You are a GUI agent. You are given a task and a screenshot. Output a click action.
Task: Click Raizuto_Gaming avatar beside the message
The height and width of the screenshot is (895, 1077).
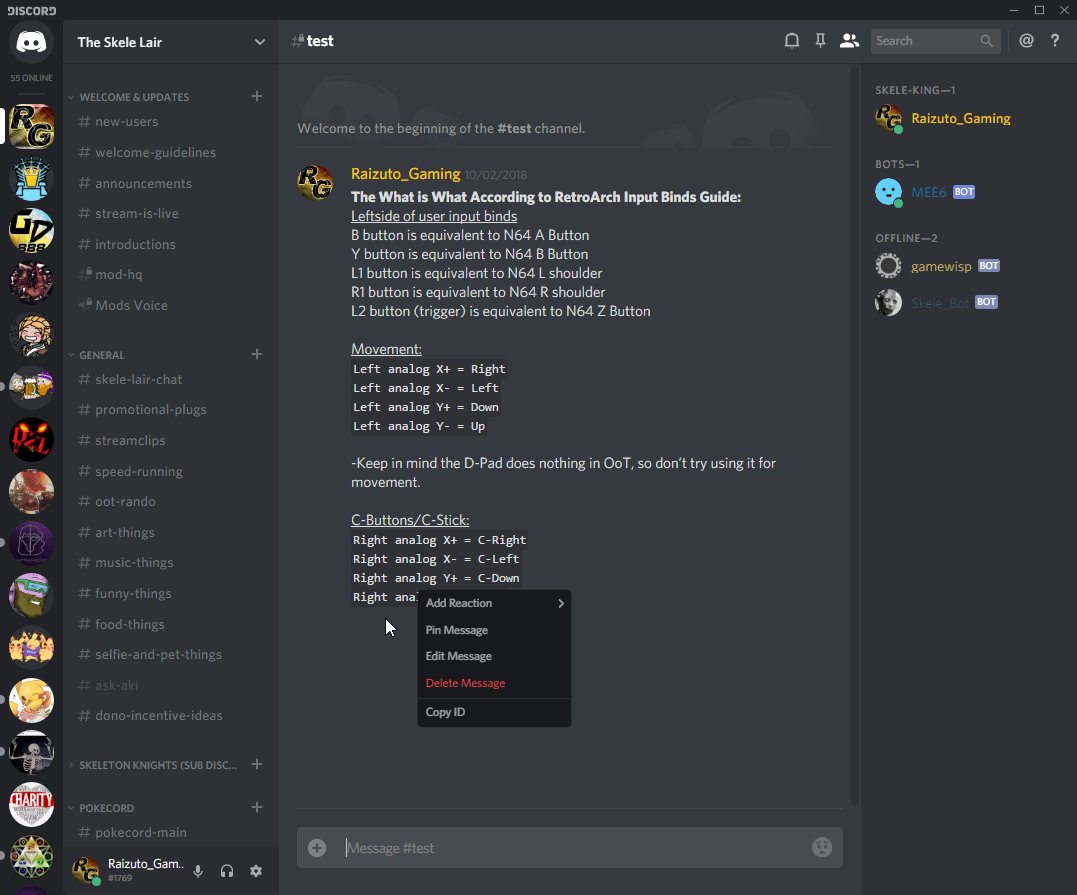315,183
